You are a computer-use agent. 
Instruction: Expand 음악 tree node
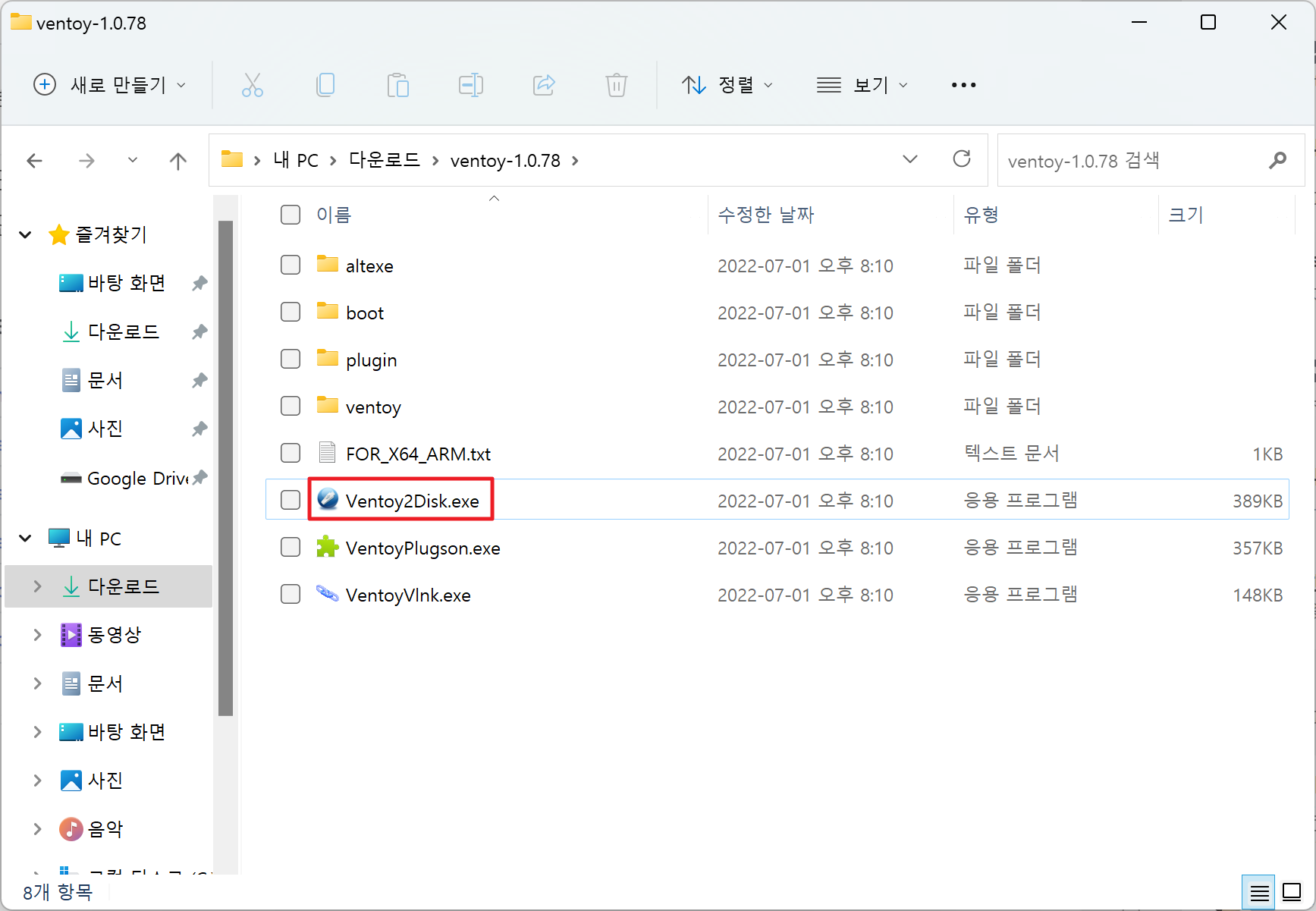pyautogui.click(x=37, y=829)
